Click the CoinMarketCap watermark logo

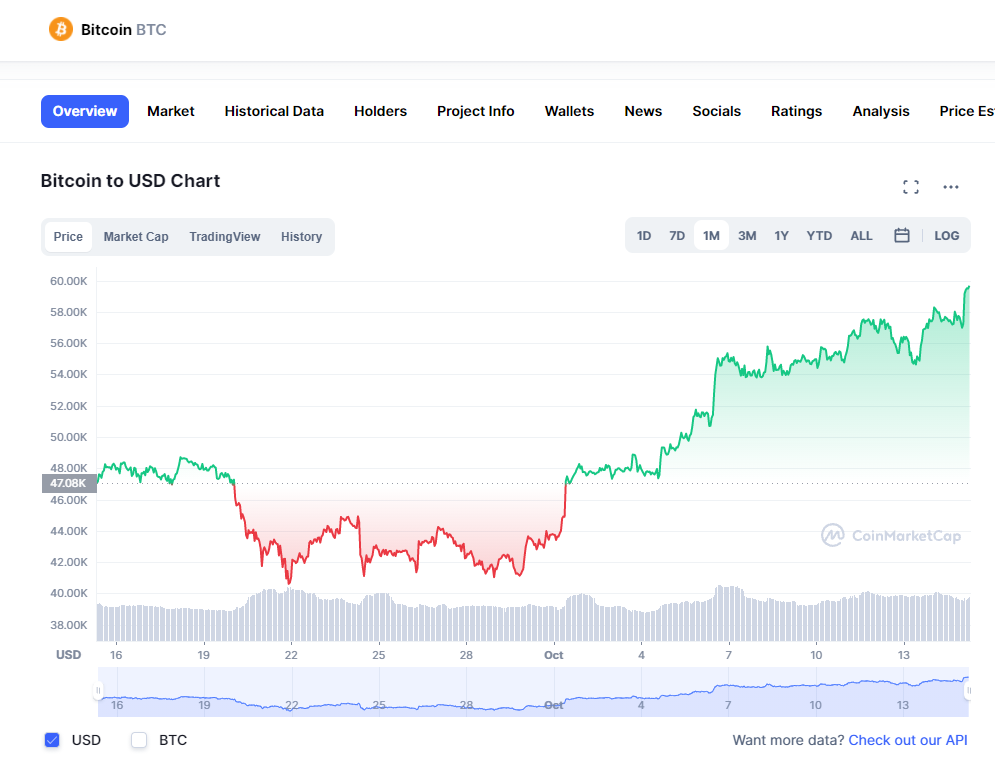[889, 535]
